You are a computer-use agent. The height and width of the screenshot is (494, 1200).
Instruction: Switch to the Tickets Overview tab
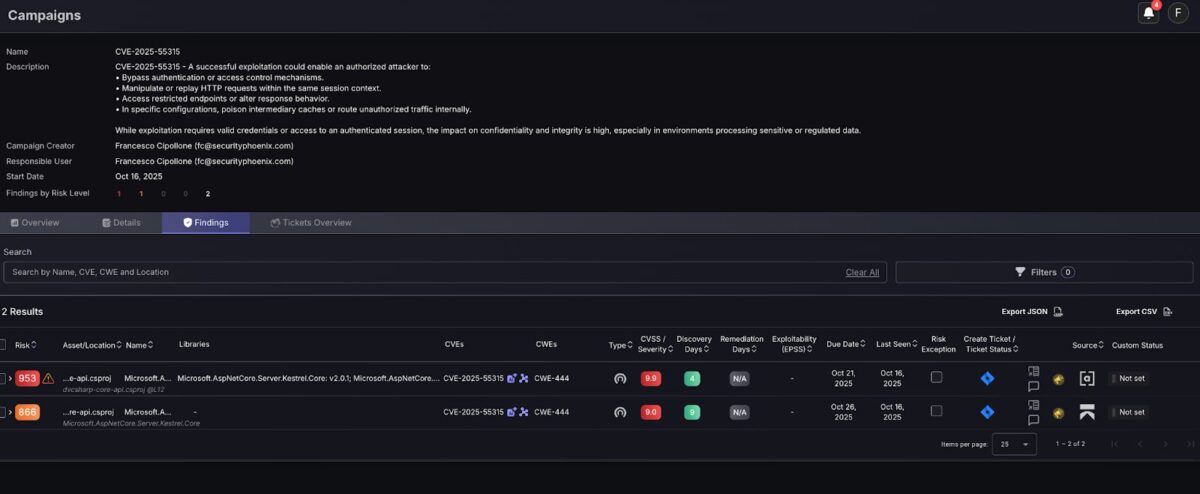(310, 222)
